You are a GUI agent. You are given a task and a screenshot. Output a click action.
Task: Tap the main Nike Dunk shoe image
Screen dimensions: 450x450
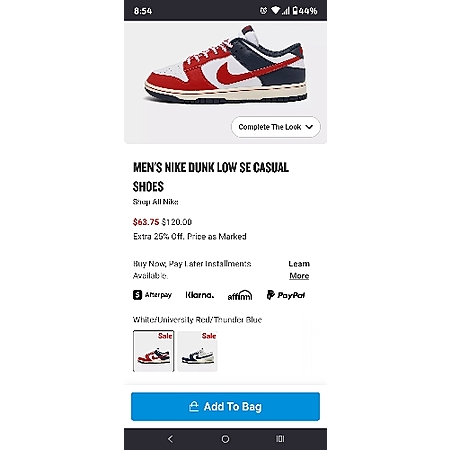[225, 67]
